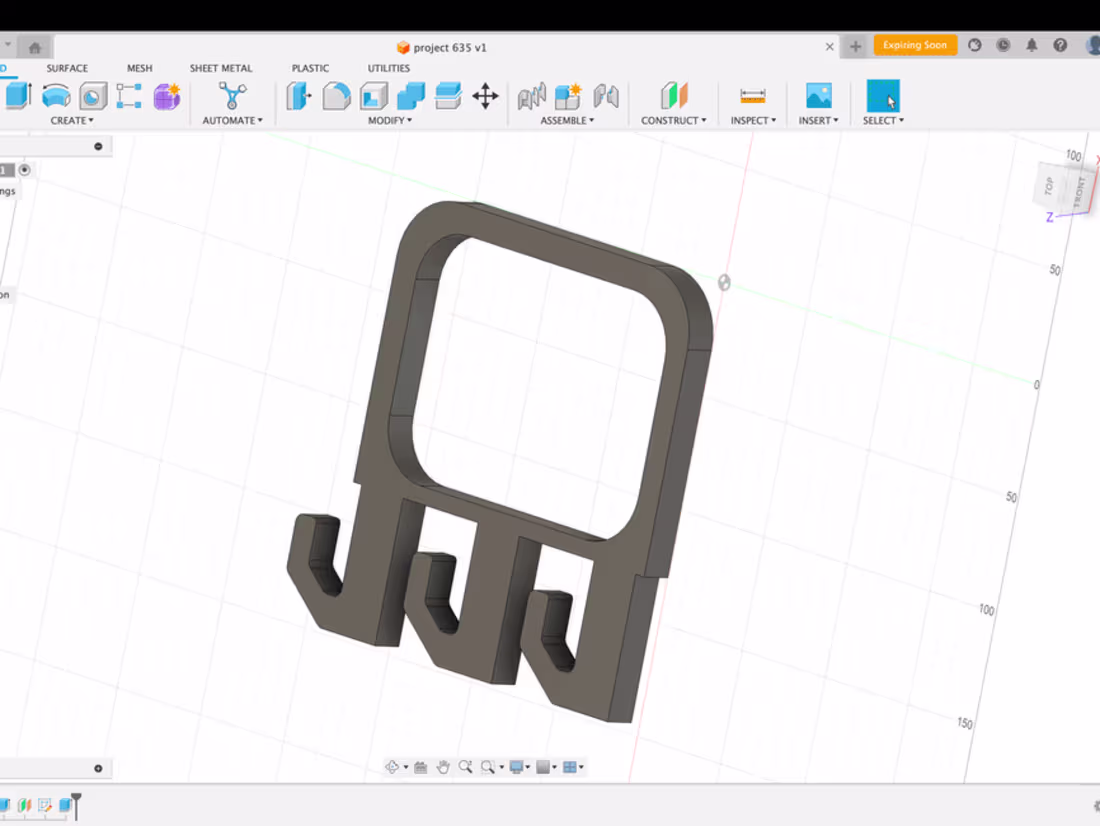Activate the Orbit tool in navigation bar

[x=392, y=766]
